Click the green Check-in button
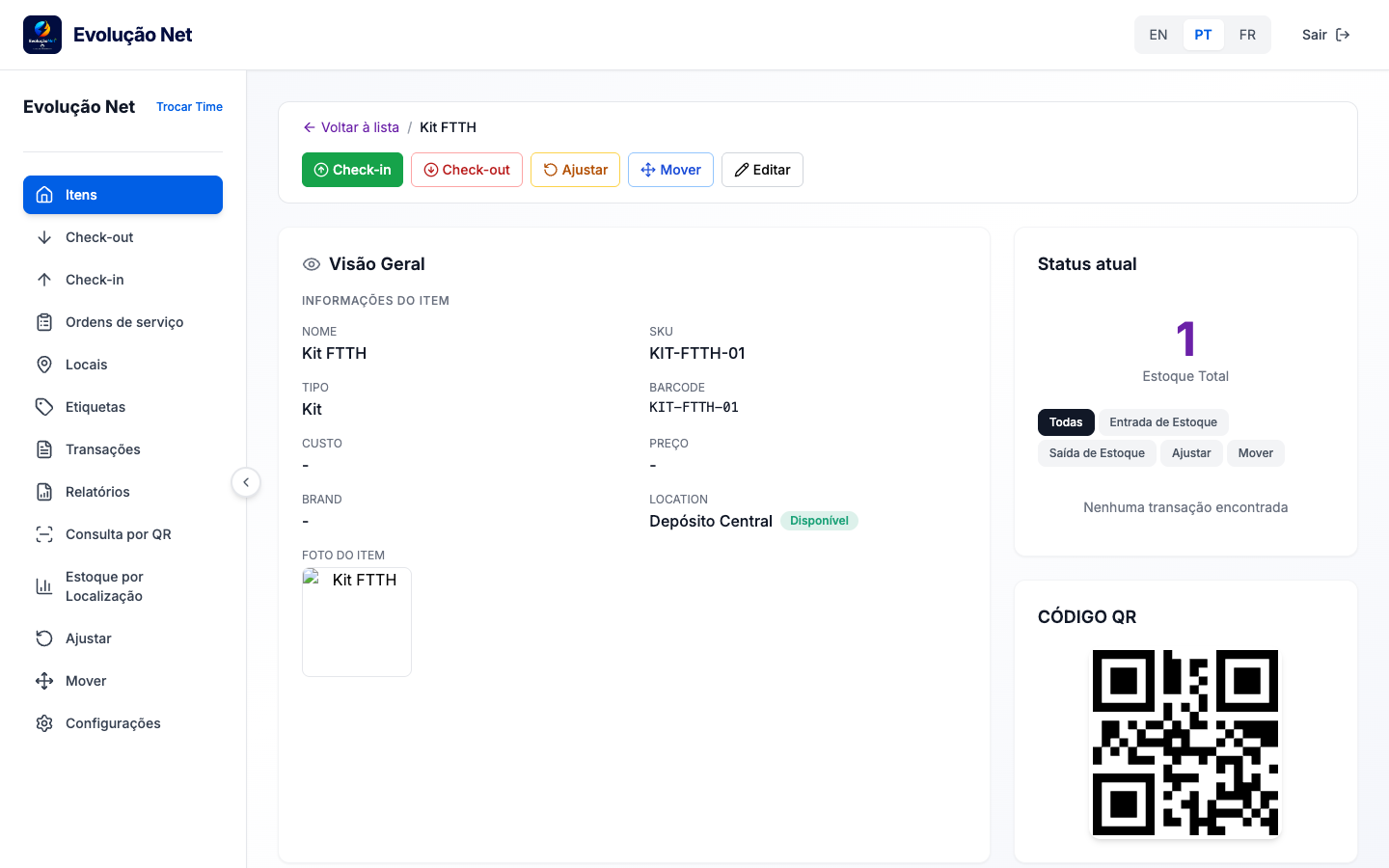 352,170
